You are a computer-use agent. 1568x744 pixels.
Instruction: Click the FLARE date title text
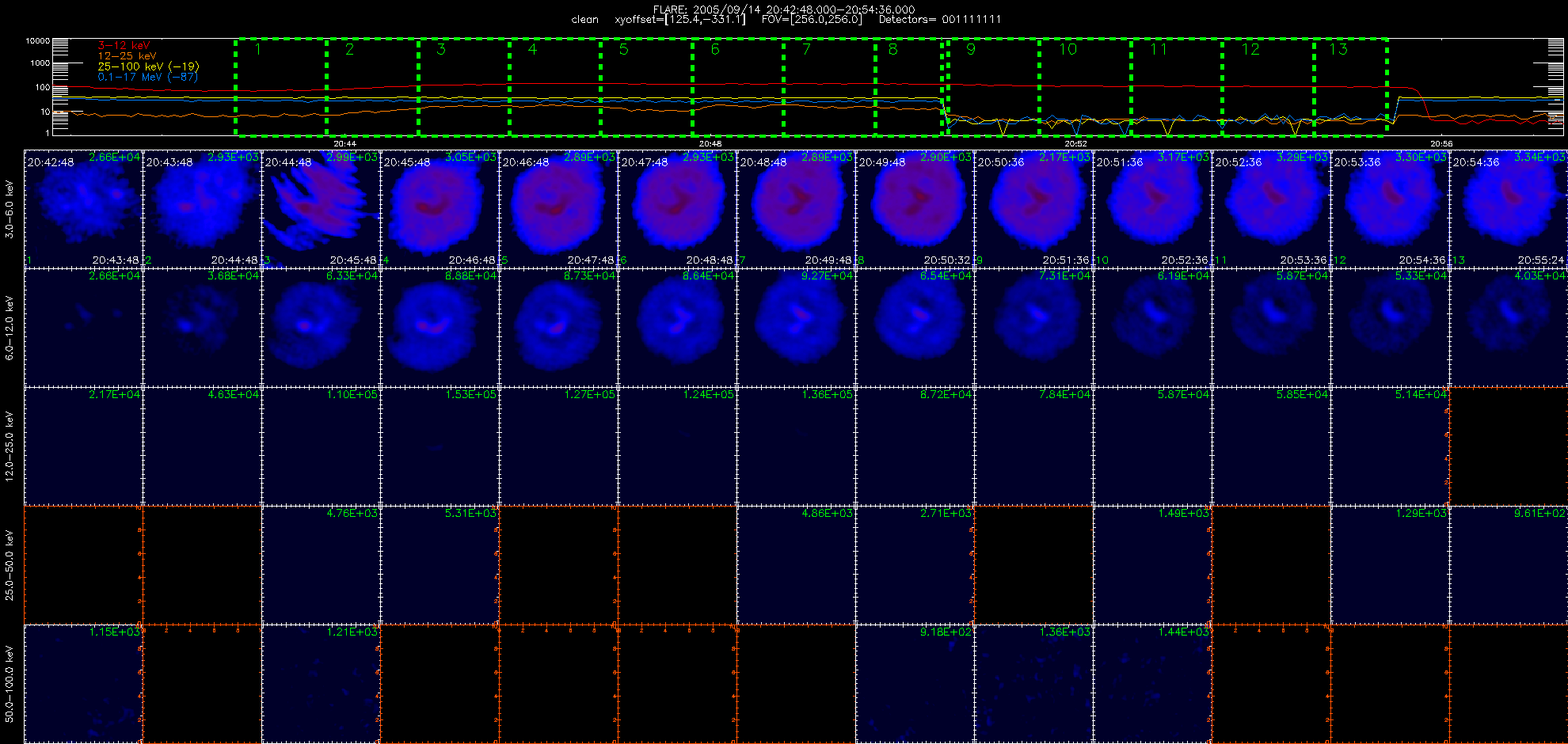click(x=784, y=9)
